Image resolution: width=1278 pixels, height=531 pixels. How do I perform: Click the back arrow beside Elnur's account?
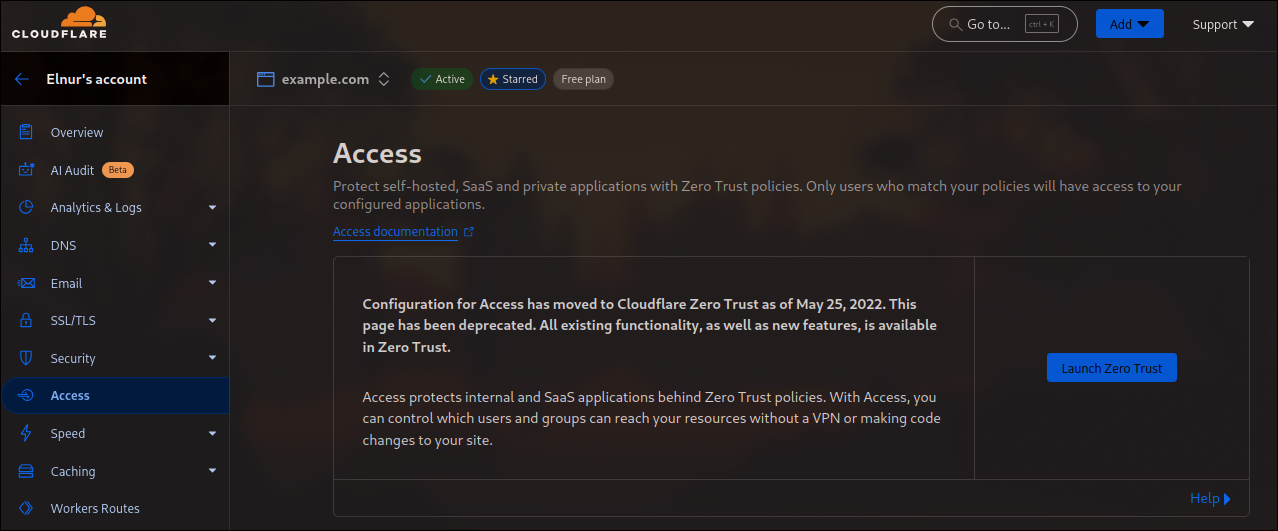coord(22,79)
